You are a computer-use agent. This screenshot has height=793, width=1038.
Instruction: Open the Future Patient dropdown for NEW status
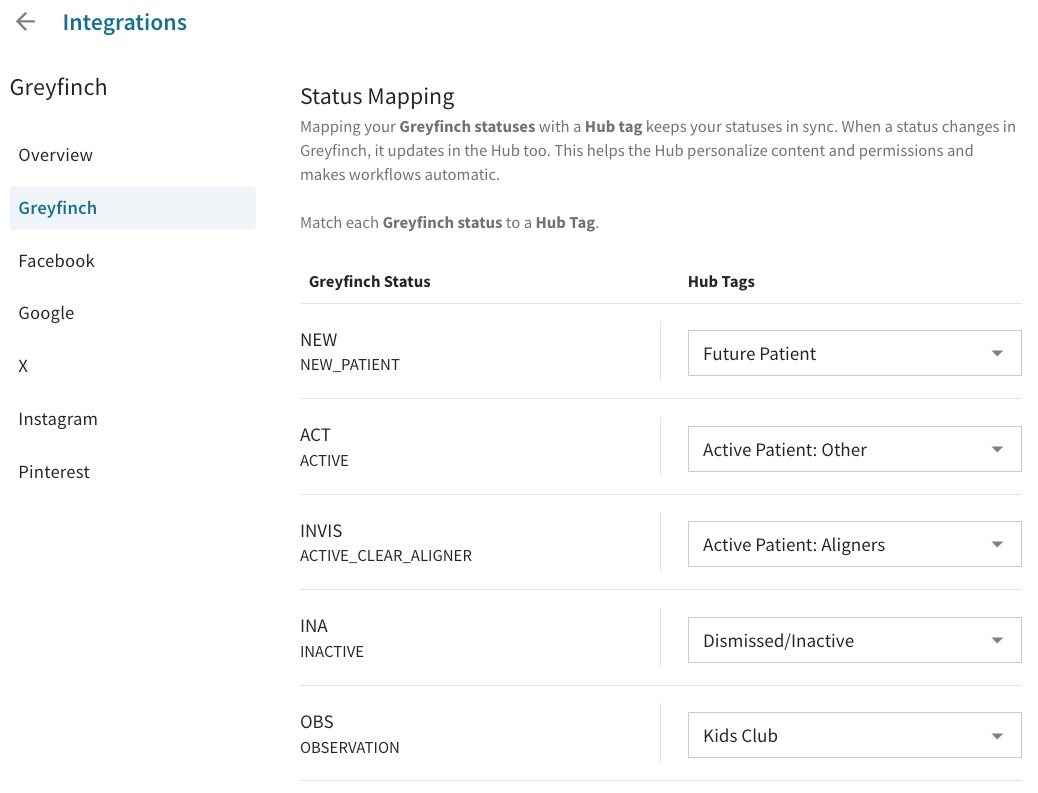point(855,353)
